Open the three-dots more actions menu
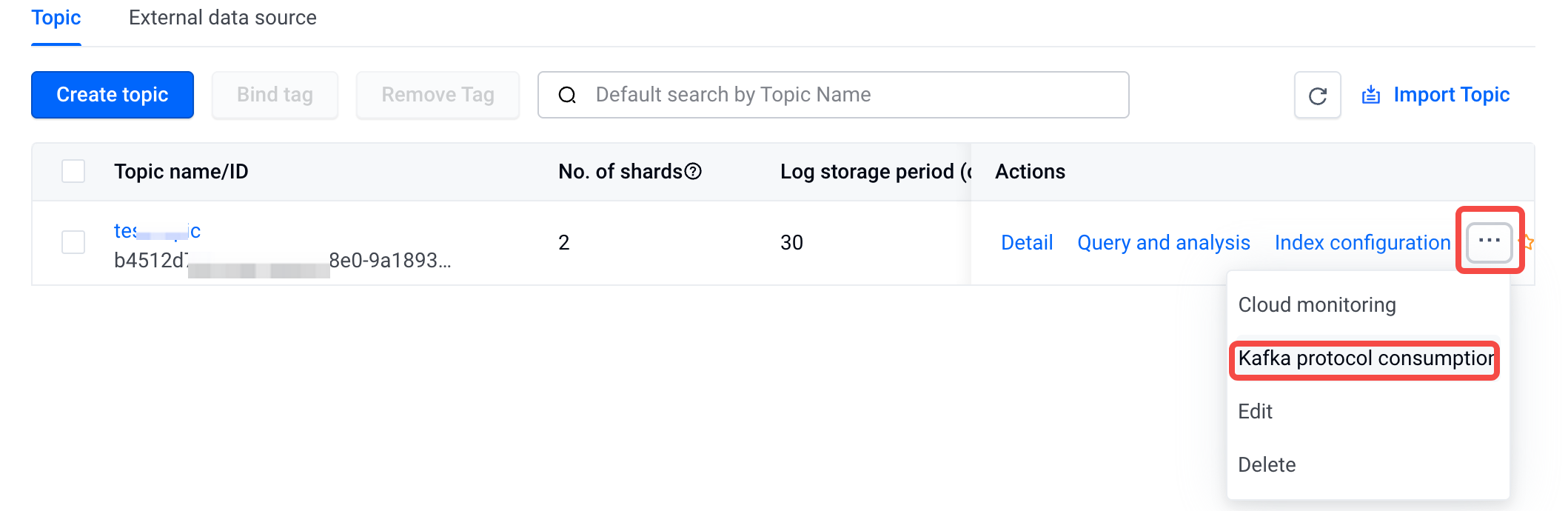 point(1490,241)
